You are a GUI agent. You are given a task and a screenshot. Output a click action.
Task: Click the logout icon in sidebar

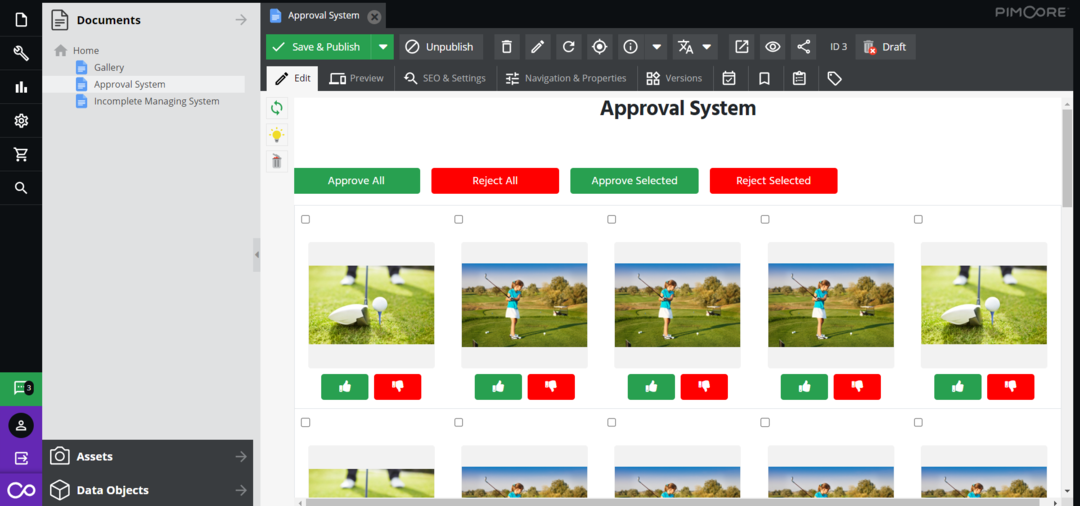[x=21, y=458]
